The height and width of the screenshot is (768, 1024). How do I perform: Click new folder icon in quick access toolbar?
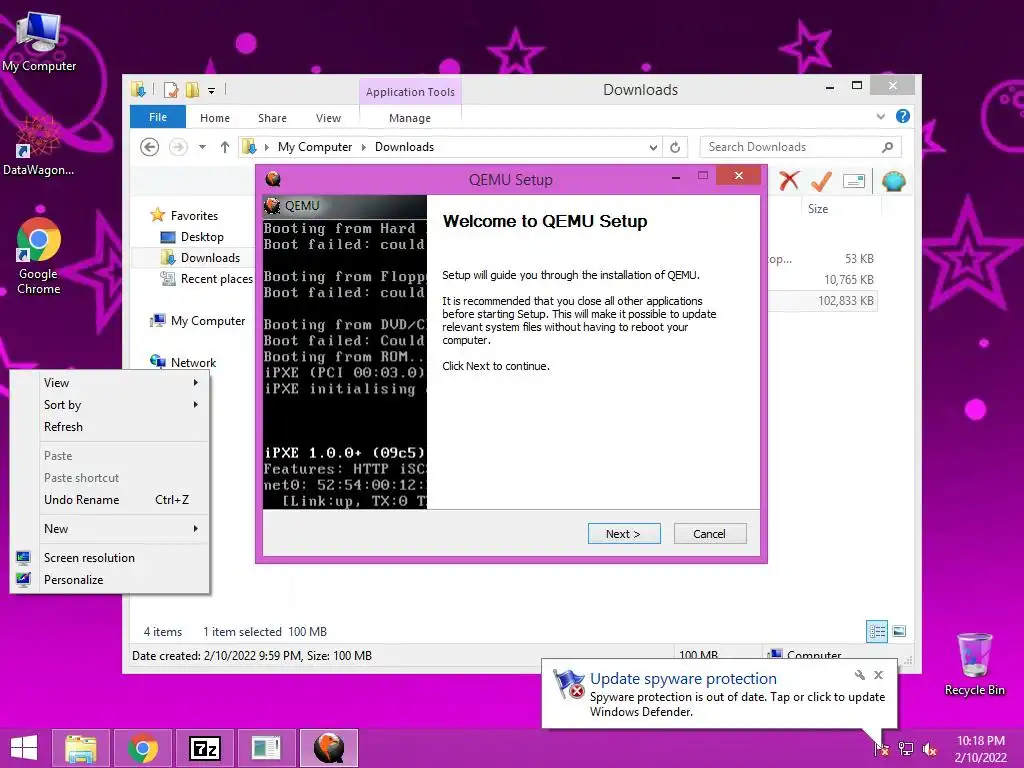pyautogui.click(x=193, y=89)
